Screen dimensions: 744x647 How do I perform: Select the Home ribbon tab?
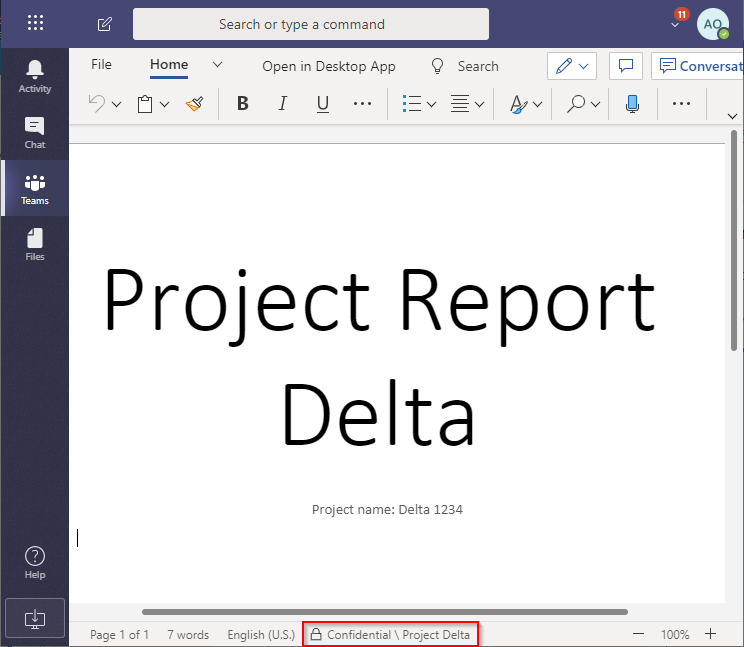click(x=169, y=65)
